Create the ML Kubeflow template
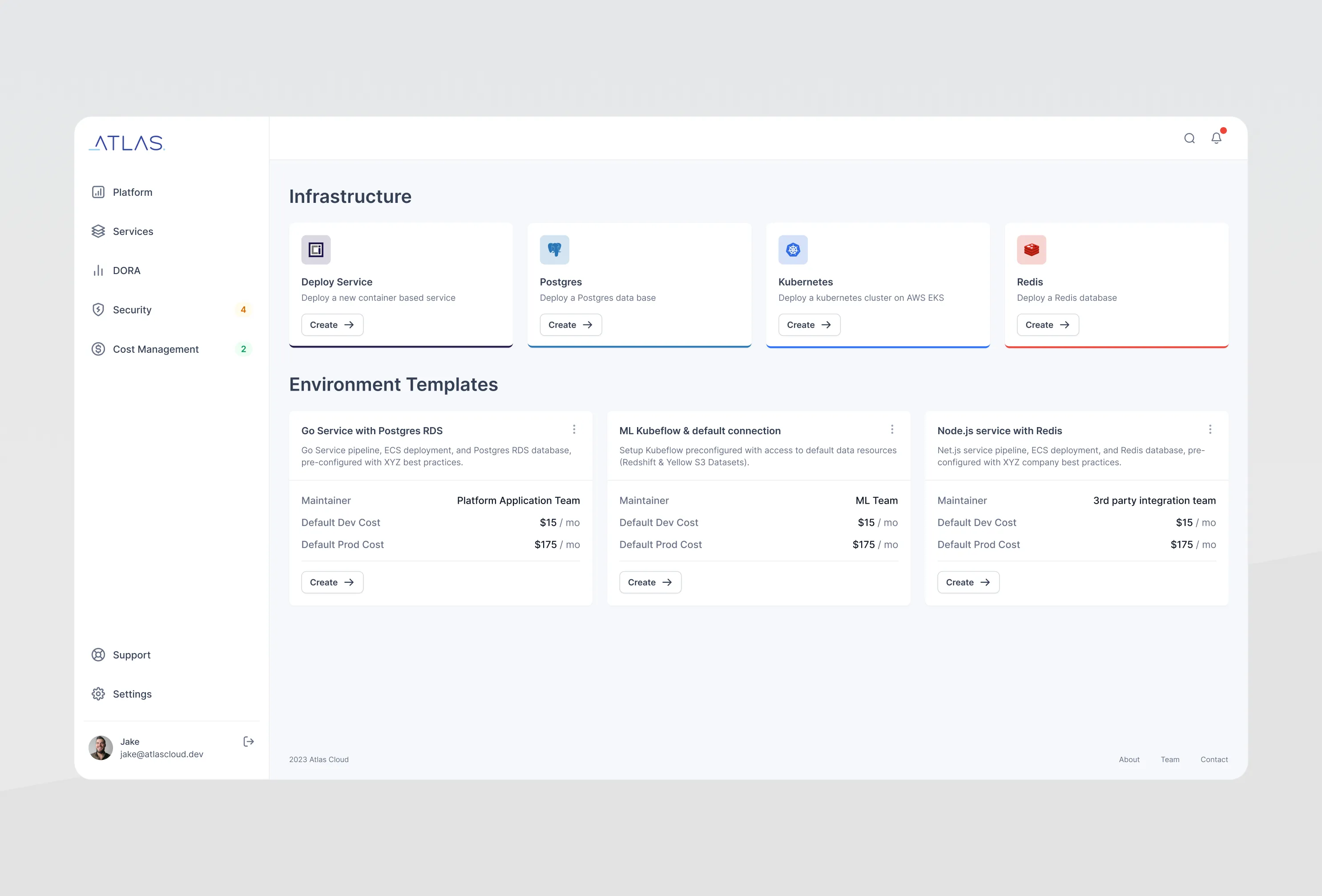The width and height of the screenshot is (1322, 896). point(650,582)
